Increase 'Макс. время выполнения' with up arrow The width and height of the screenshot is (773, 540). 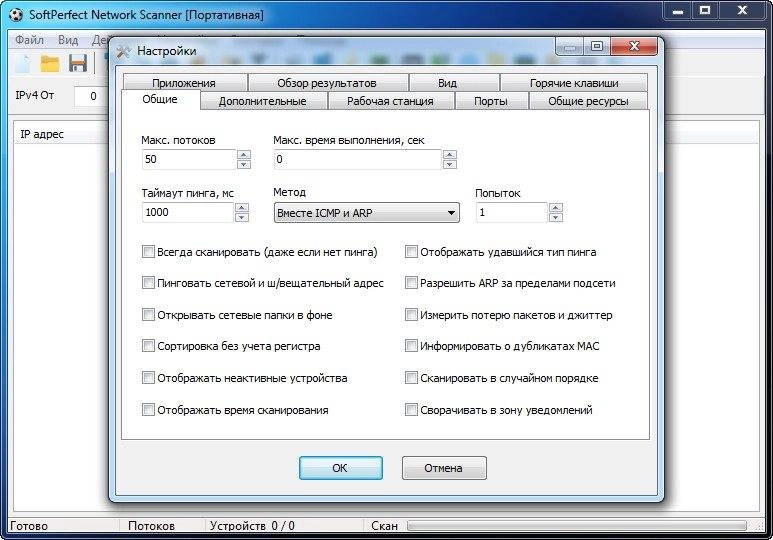(x=449, y=154)
